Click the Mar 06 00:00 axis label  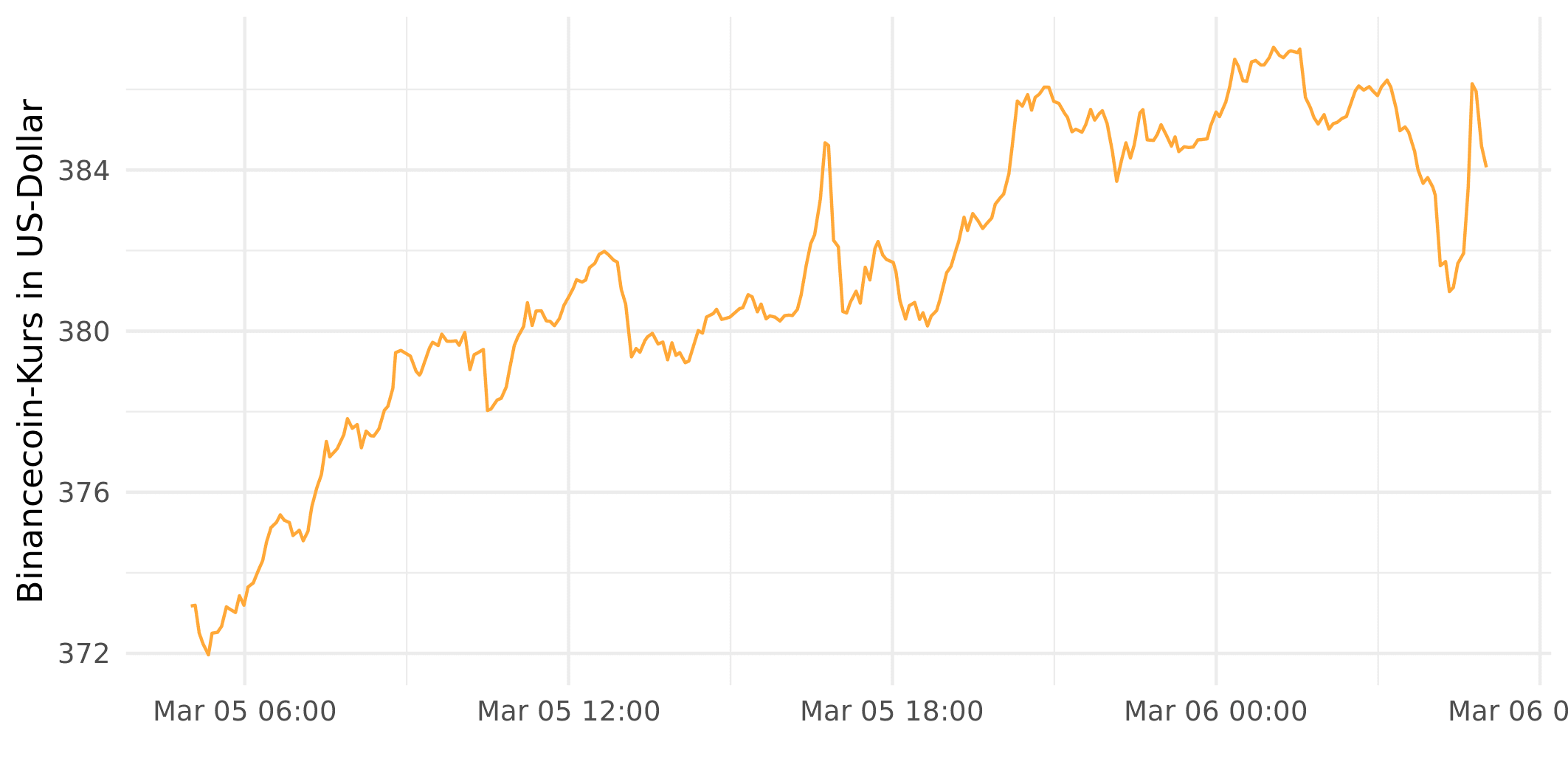(1215, 712)
